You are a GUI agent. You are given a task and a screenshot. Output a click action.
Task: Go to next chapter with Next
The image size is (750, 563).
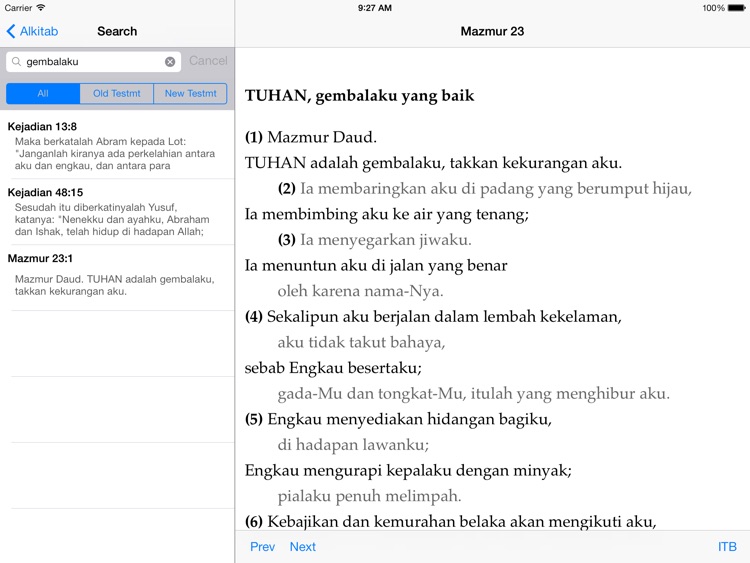302,547
